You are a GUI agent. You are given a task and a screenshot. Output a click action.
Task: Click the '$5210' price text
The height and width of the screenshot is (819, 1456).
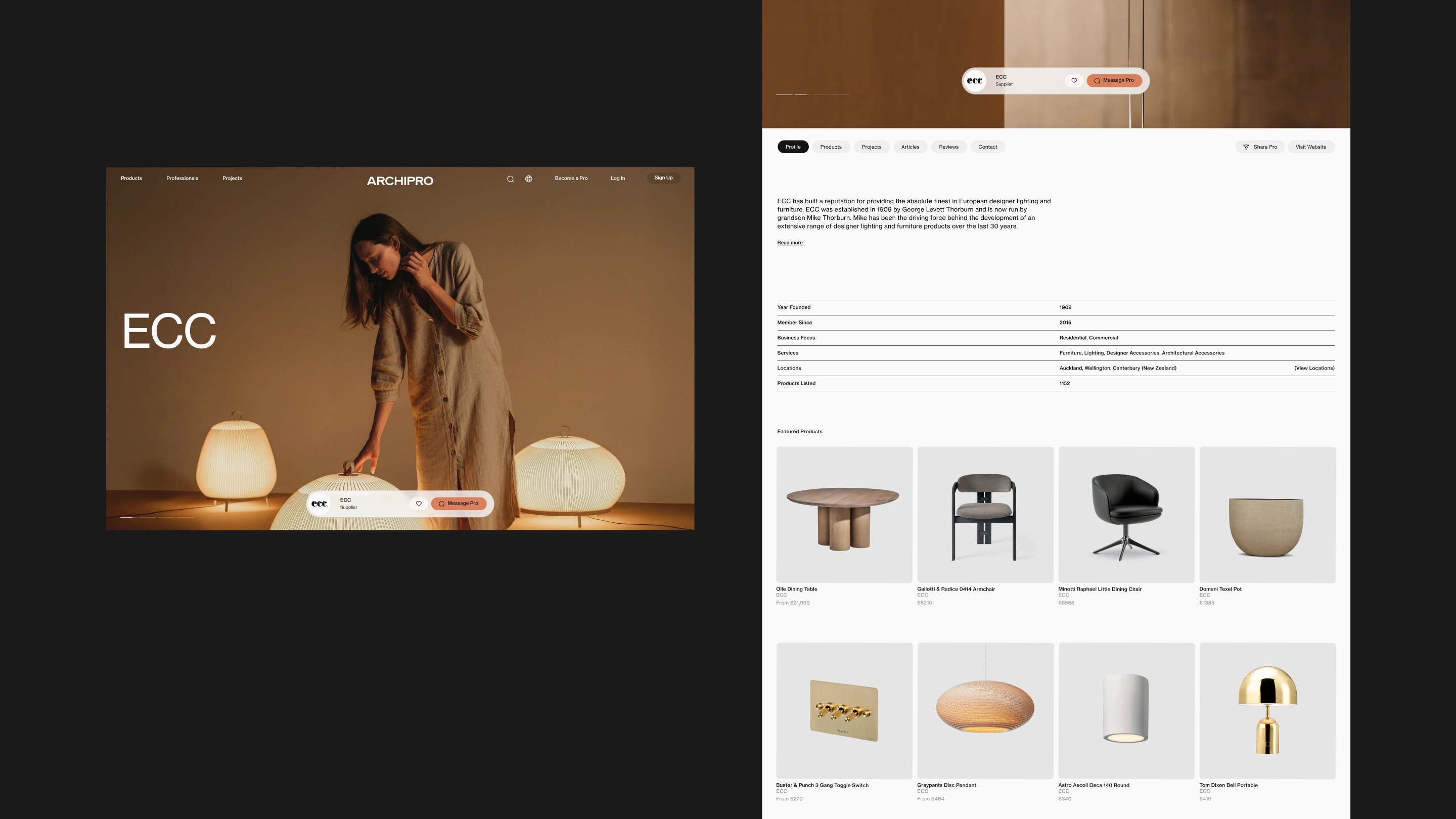(925, 603)
